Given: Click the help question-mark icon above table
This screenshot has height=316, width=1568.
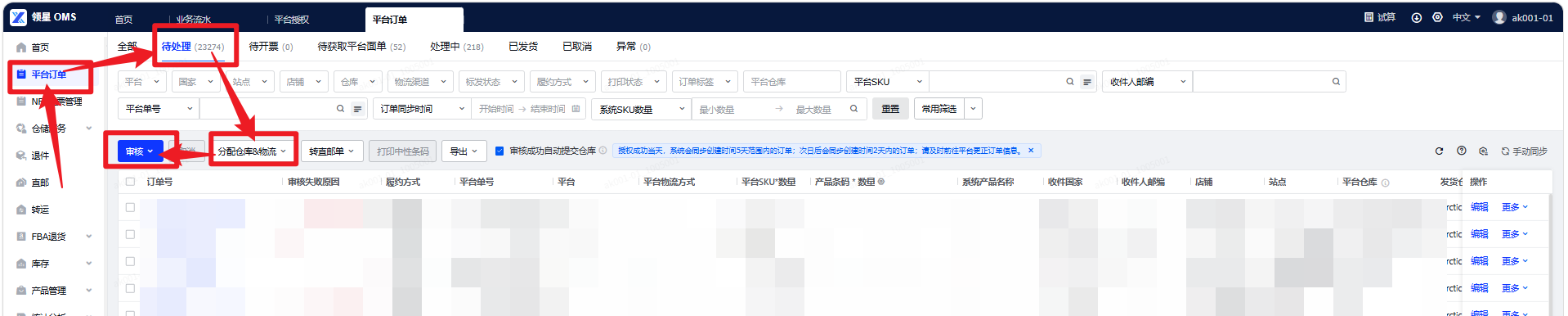Looking at the screenshot, I should [x=1462, y=151].
